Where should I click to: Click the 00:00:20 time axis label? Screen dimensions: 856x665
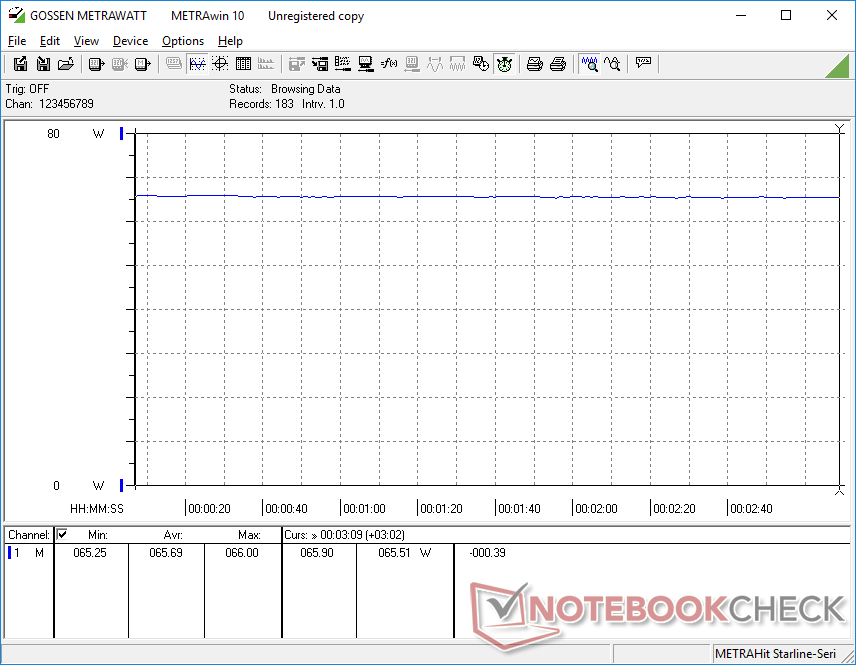209,509
